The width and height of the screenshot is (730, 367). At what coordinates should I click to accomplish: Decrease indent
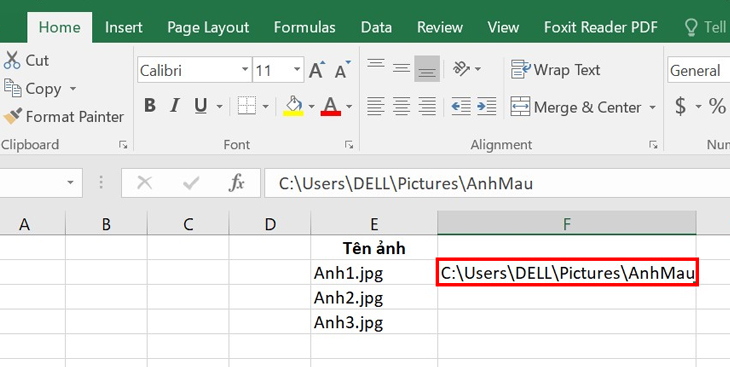click(461, 107)
